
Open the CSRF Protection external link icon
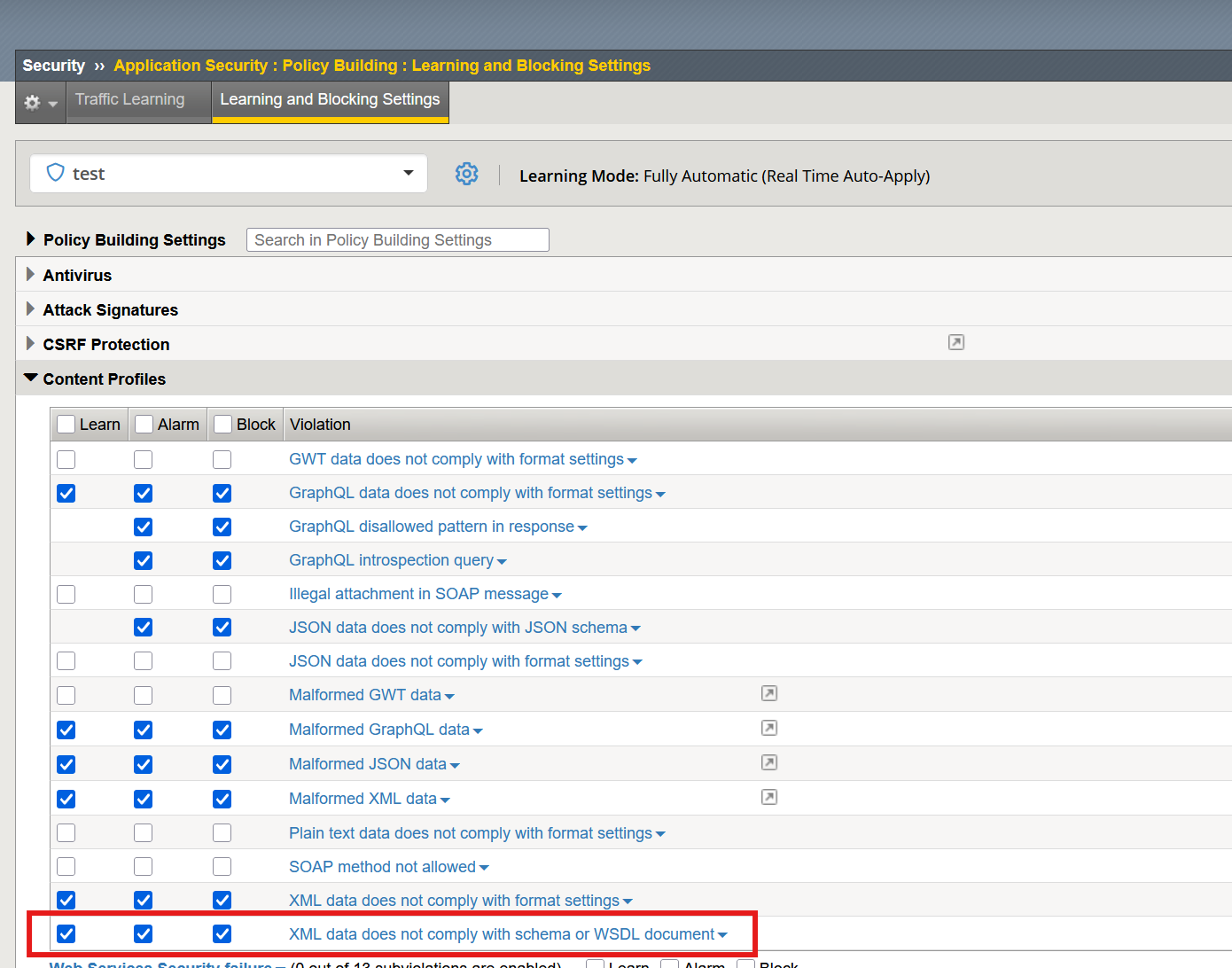point(955,342)
